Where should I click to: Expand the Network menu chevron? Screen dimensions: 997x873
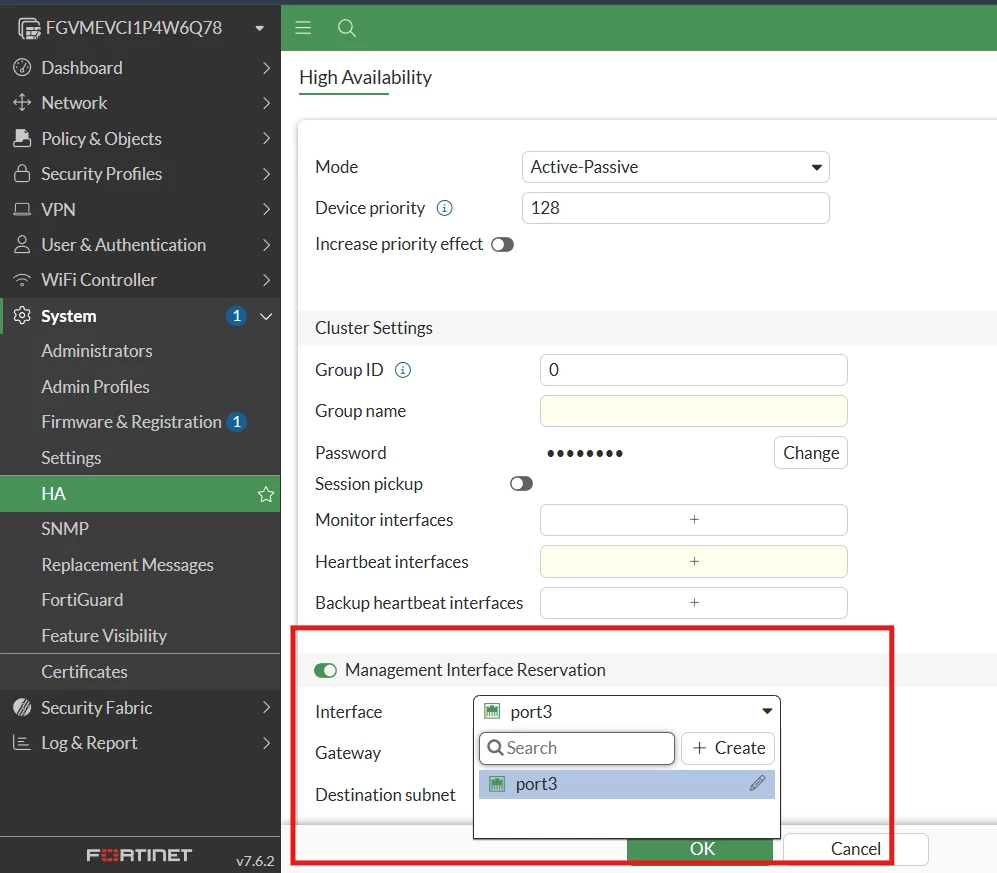[x=266, y=103]
